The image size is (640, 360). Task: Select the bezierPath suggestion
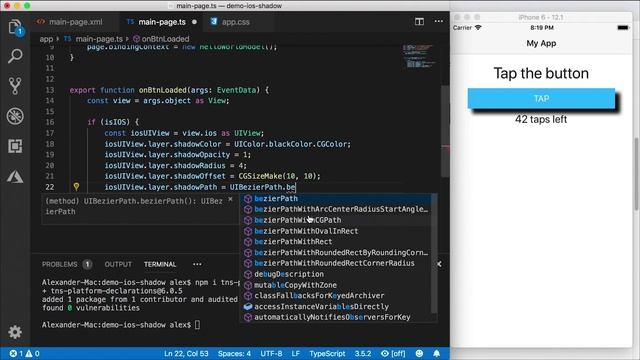(336, 199)
